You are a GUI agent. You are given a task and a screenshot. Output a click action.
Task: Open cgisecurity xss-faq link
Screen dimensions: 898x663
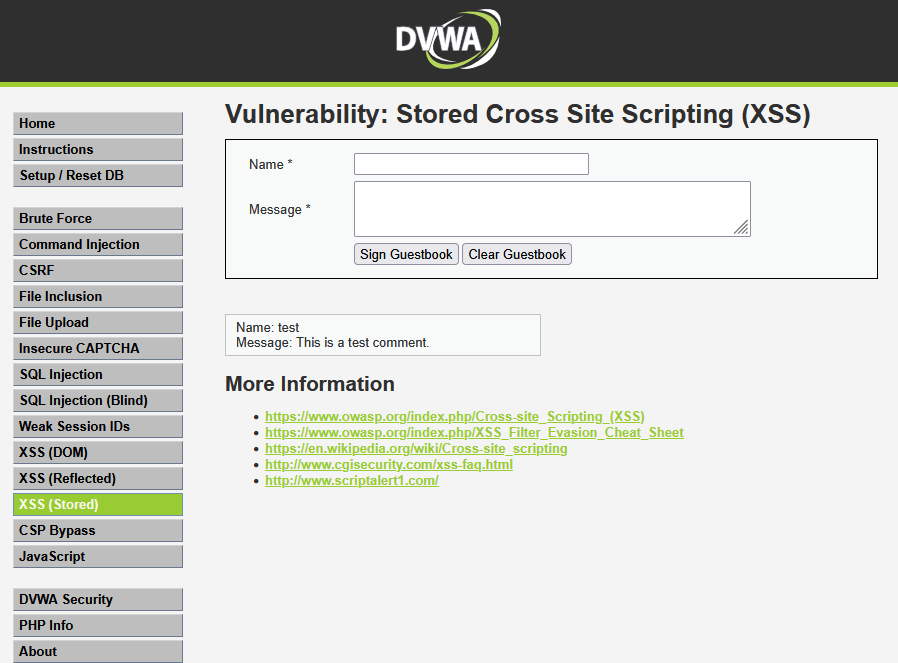pyautogui.click(x=389, y=464)
